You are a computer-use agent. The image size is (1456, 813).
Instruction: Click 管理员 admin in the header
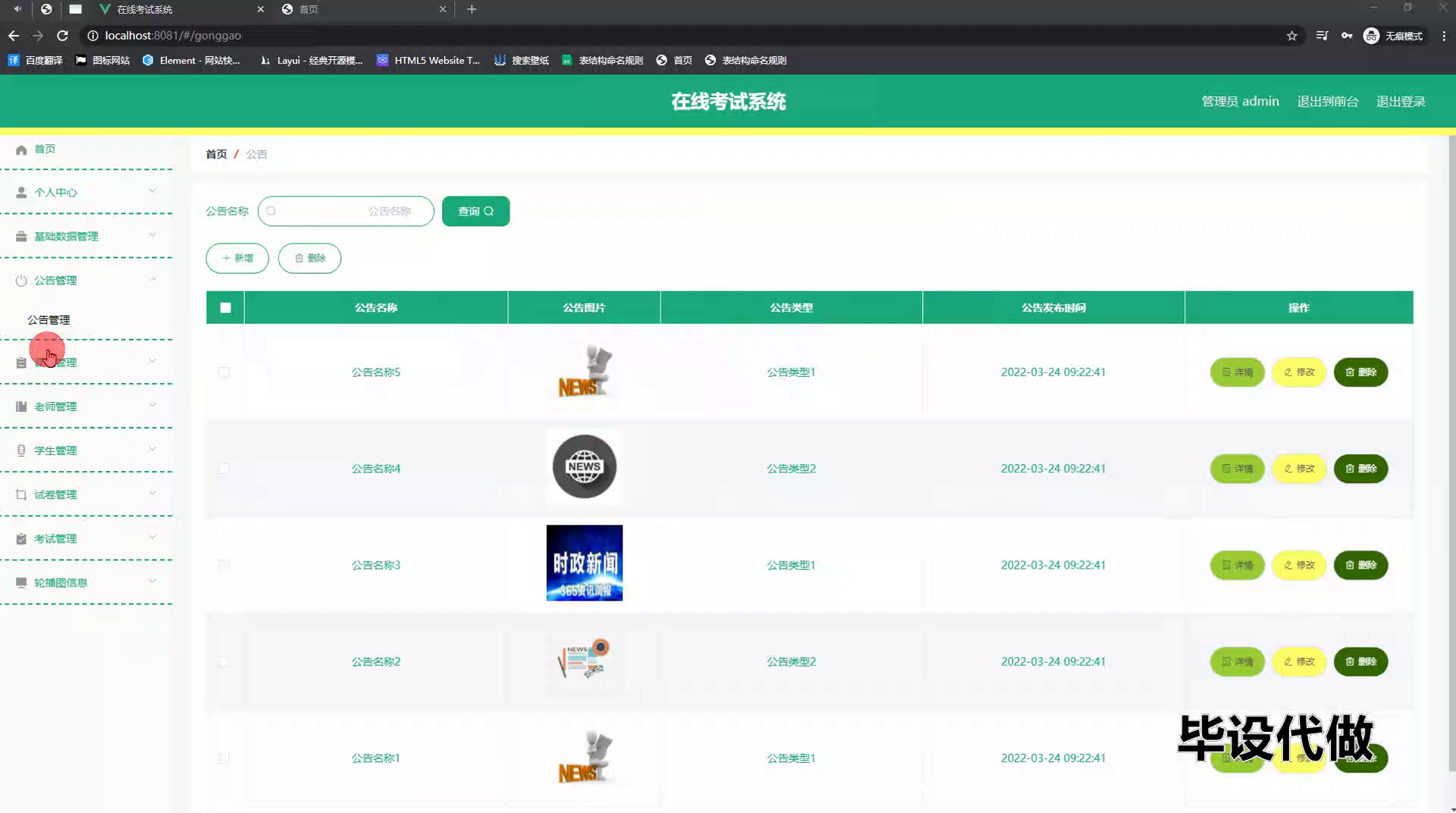coord(1240,102)
